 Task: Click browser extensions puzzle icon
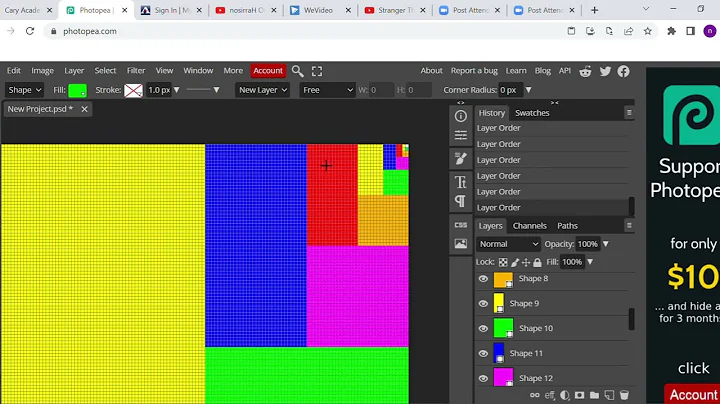click(671, 31)
